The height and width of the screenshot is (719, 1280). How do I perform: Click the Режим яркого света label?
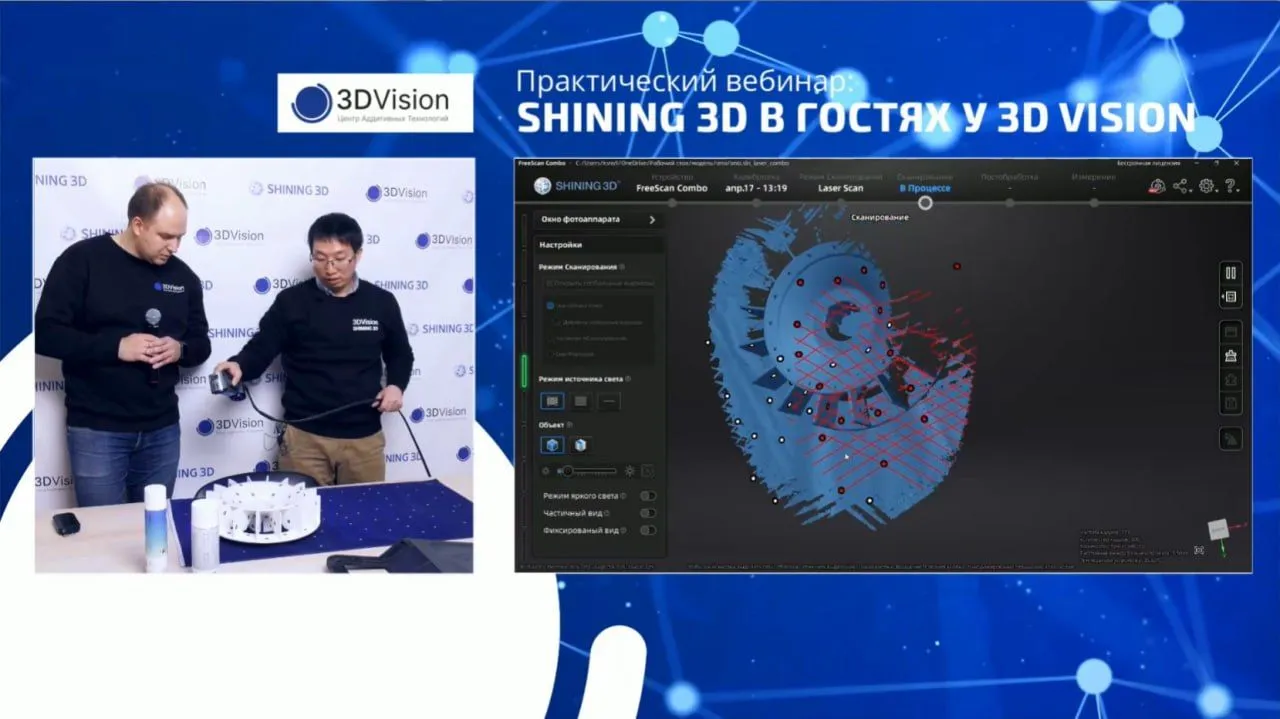pos(580,496)
